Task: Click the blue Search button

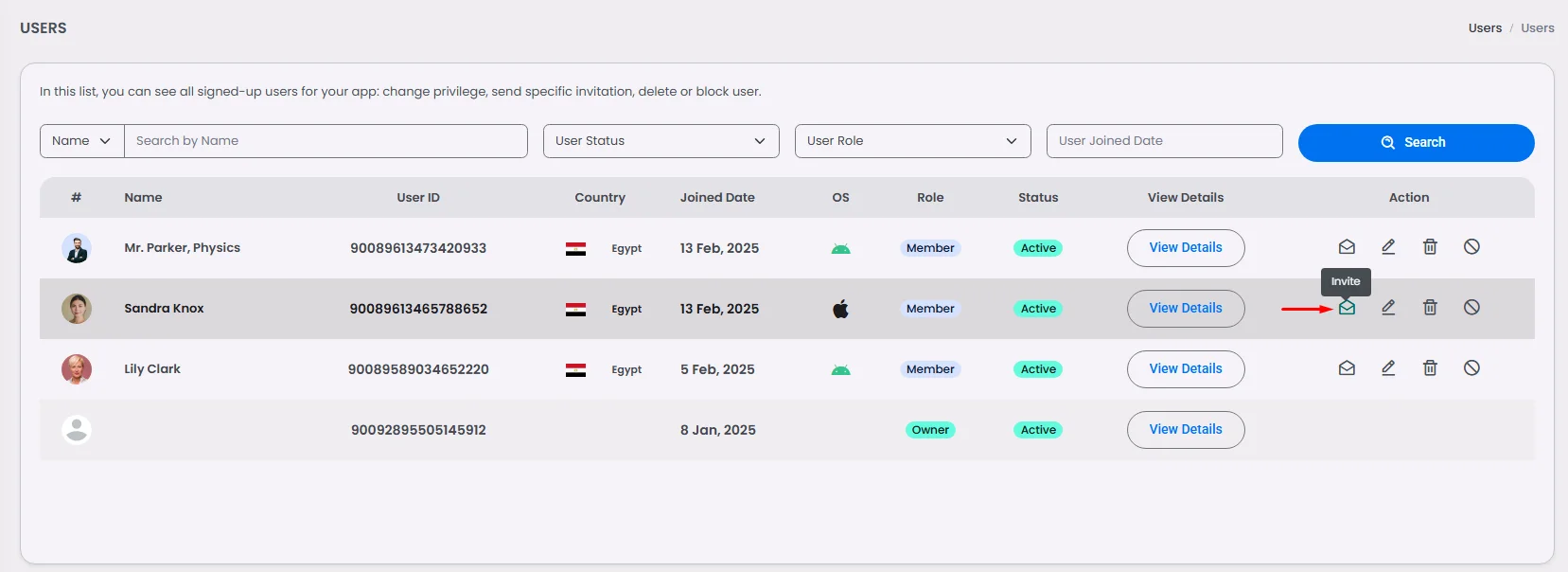Action: tap(1416, 143)
